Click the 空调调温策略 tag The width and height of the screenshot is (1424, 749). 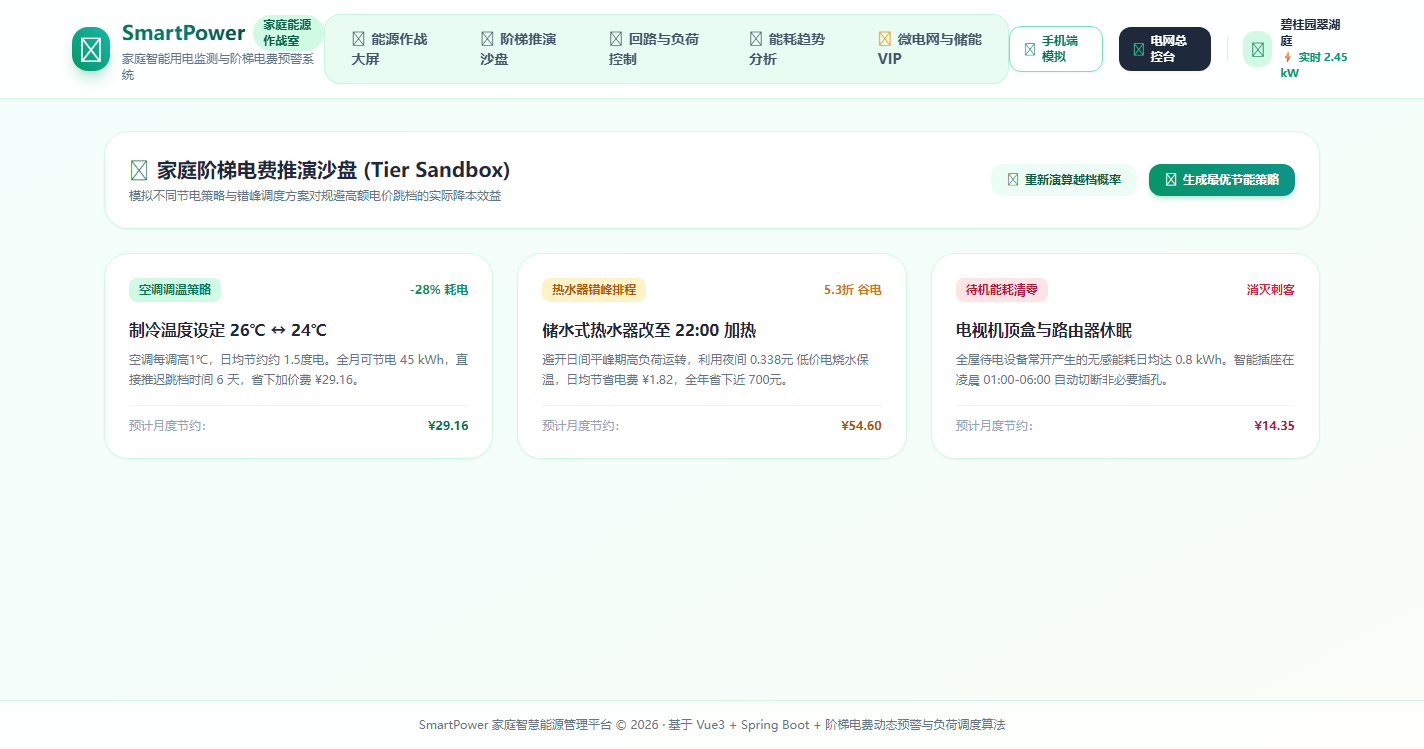[175, 290]
